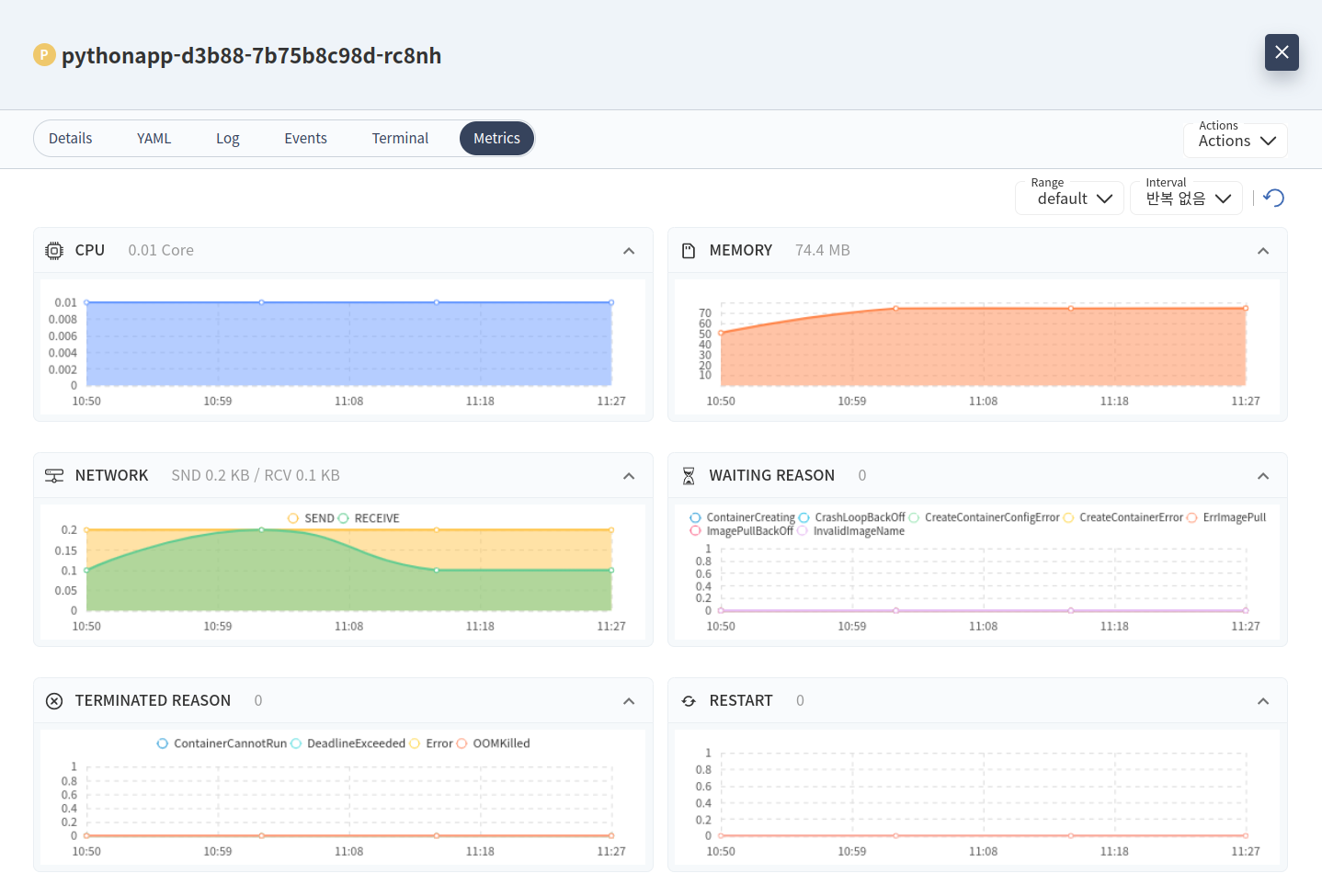1322x896 pixels.
Task: Collapse the NETWORK panel
Action: tap(629, 476)
